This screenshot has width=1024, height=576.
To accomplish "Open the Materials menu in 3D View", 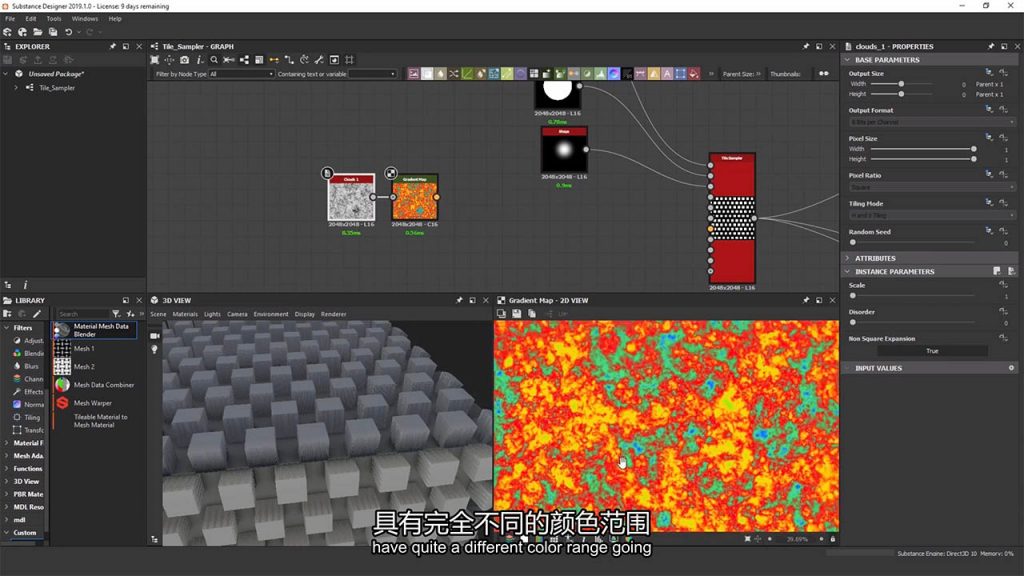I will coord(185,314).
